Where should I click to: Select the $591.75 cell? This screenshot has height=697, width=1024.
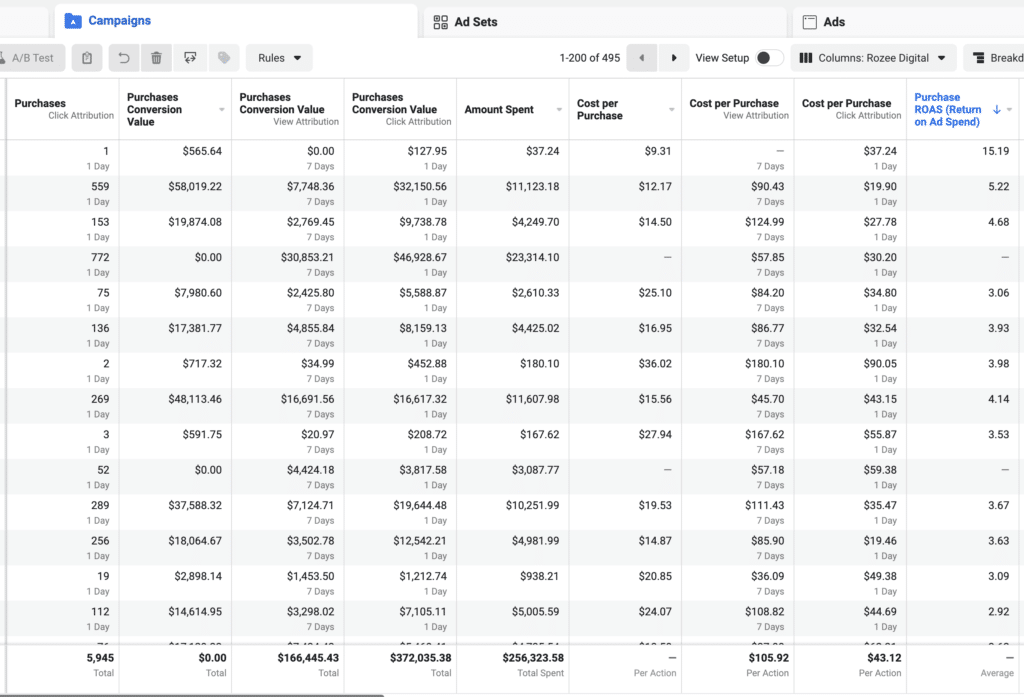click(202, 434)
